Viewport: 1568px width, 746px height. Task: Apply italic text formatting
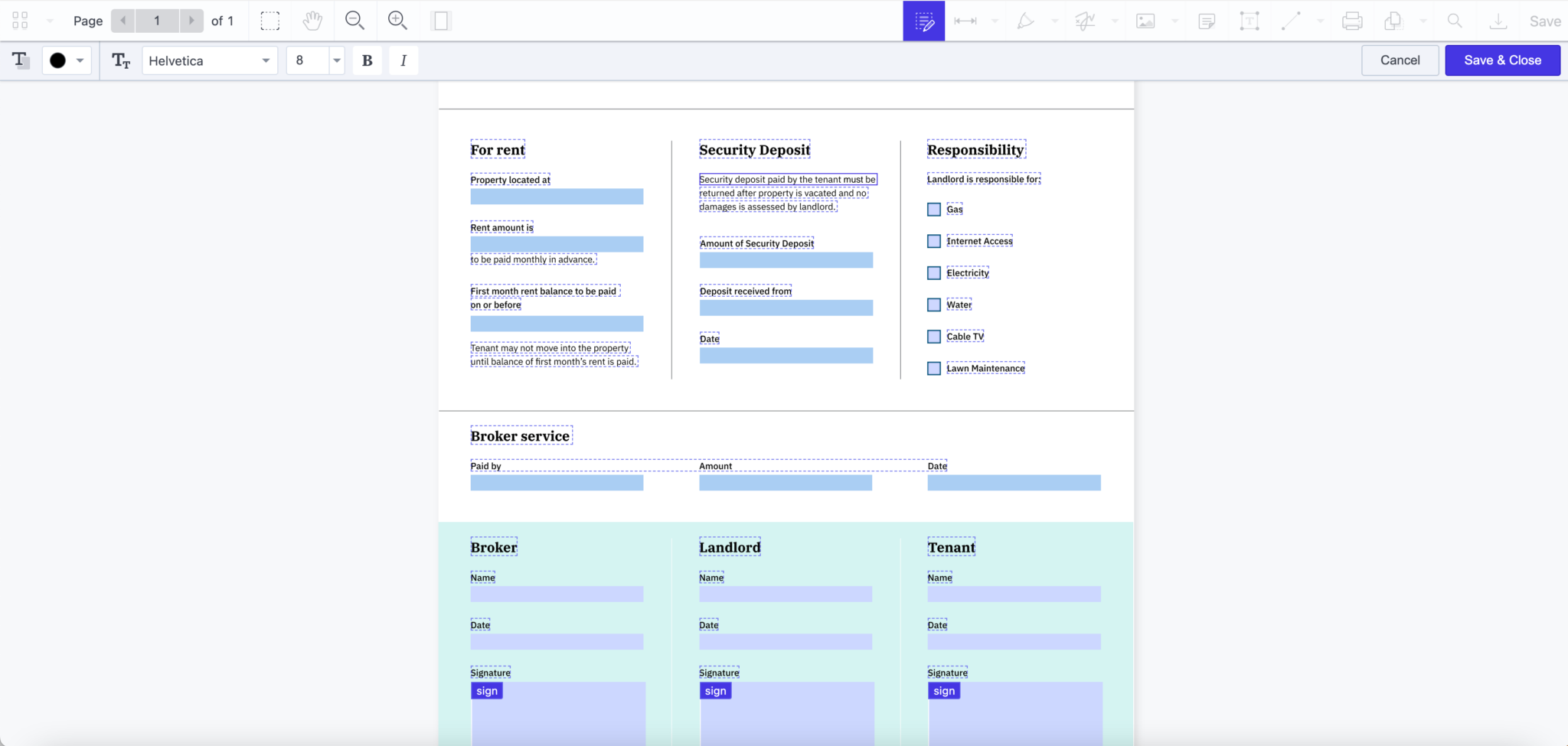(x=403, y=60)
